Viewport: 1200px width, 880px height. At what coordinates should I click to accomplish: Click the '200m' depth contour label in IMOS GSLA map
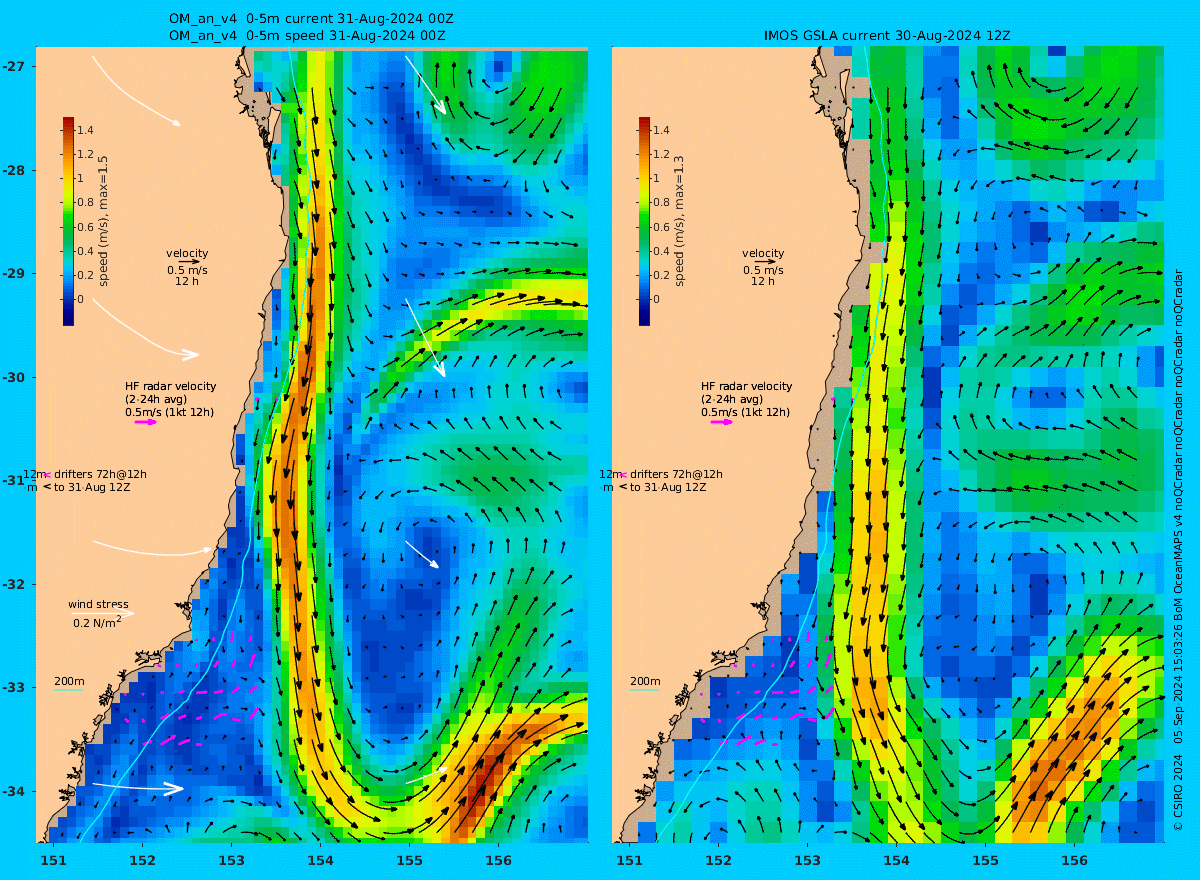pyautogui.click(x=645, y=682)
